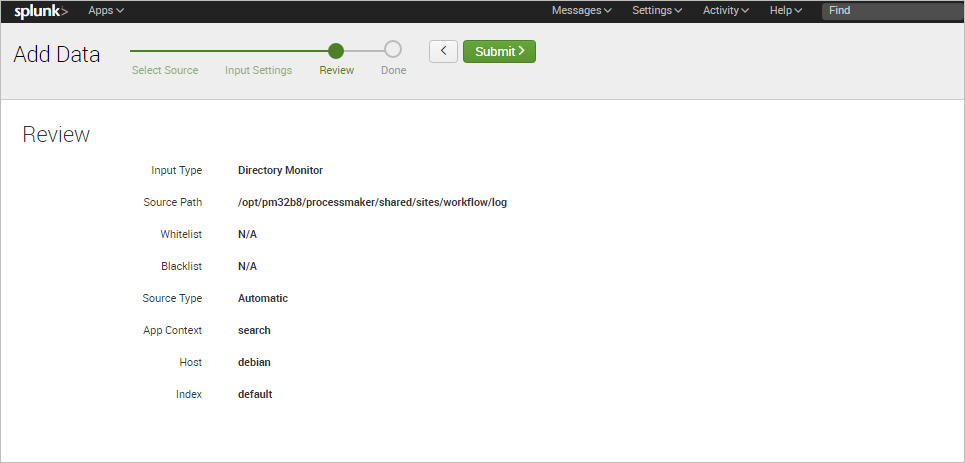Open the Settings dropdown
This screenshot has width=965, height=463.
(657, 10)
